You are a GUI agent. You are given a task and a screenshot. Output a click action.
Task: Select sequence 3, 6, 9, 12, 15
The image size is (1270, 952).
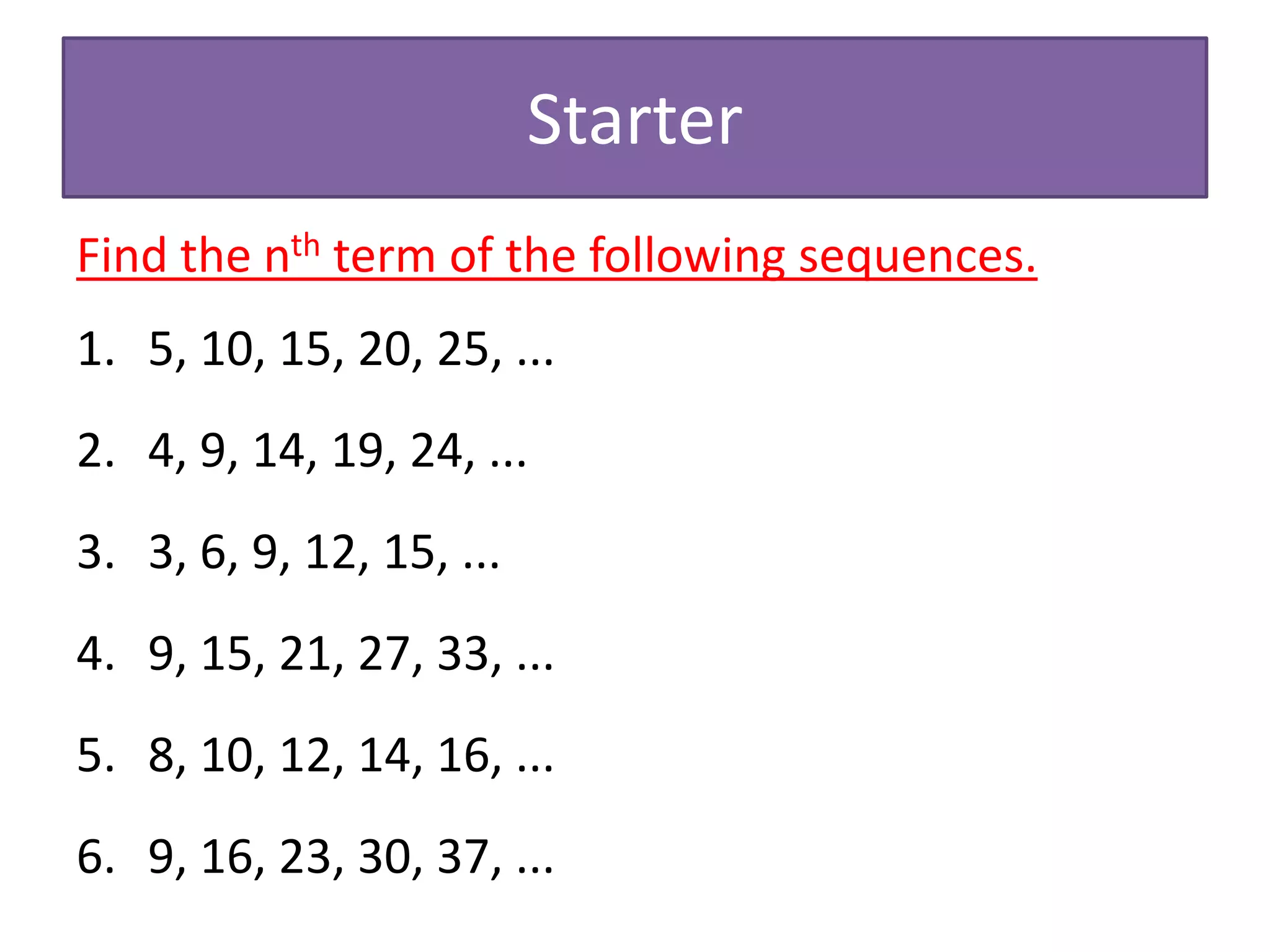[323, 552]
